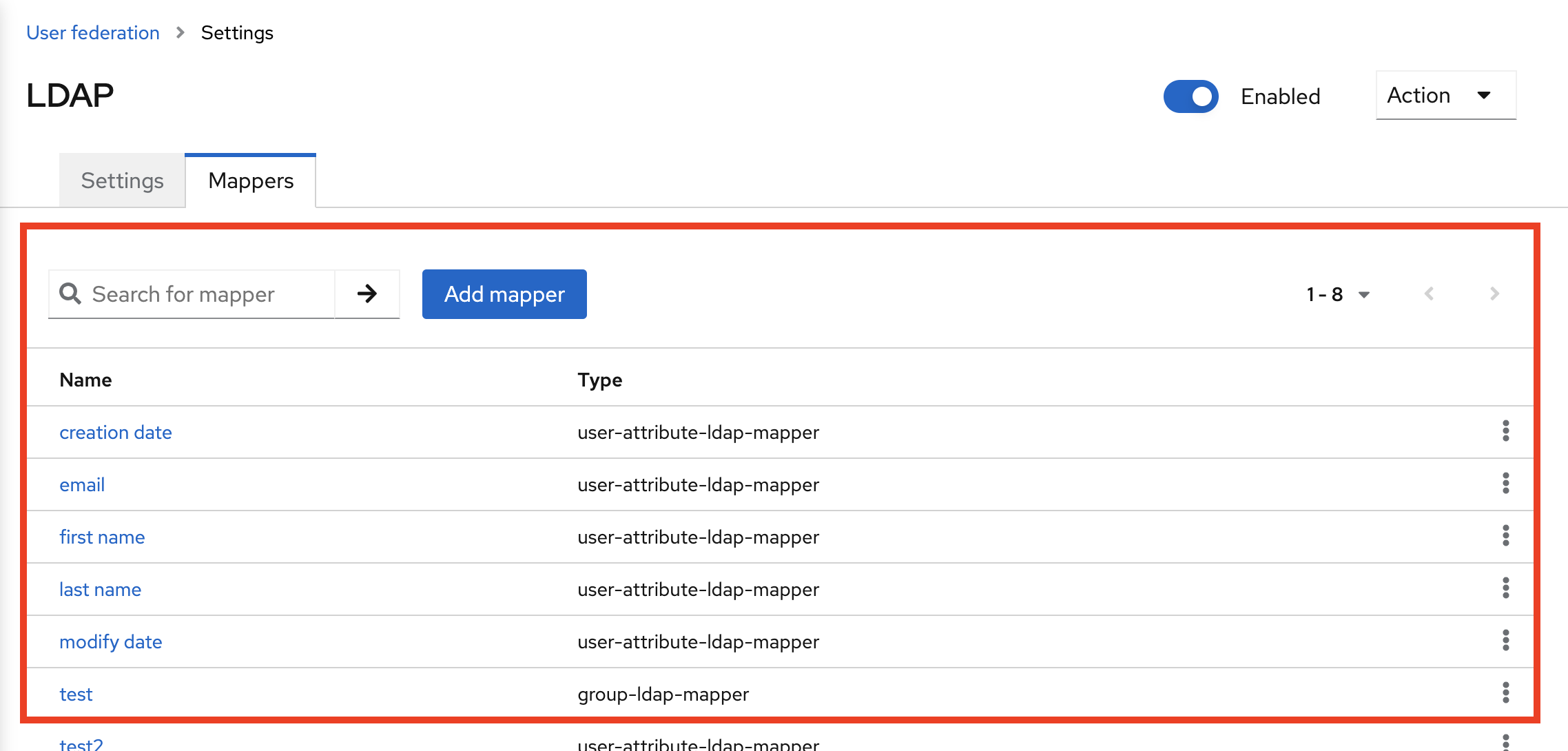The image size is (1568, 751).
Task: Select the Mappers tab
Action: click(x=250, y=181)
